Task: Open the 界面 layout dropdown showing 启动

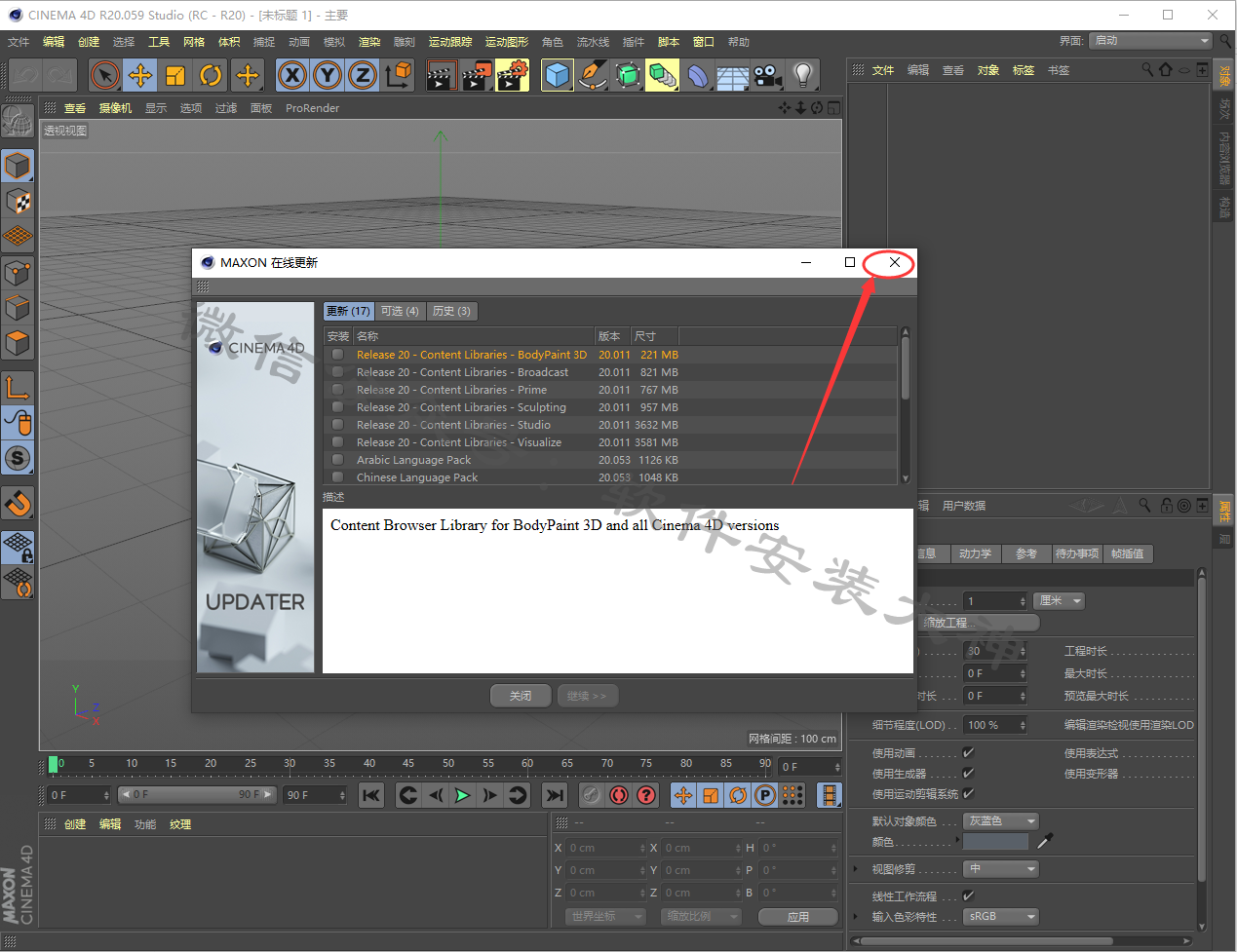Action: point(1150,40)
